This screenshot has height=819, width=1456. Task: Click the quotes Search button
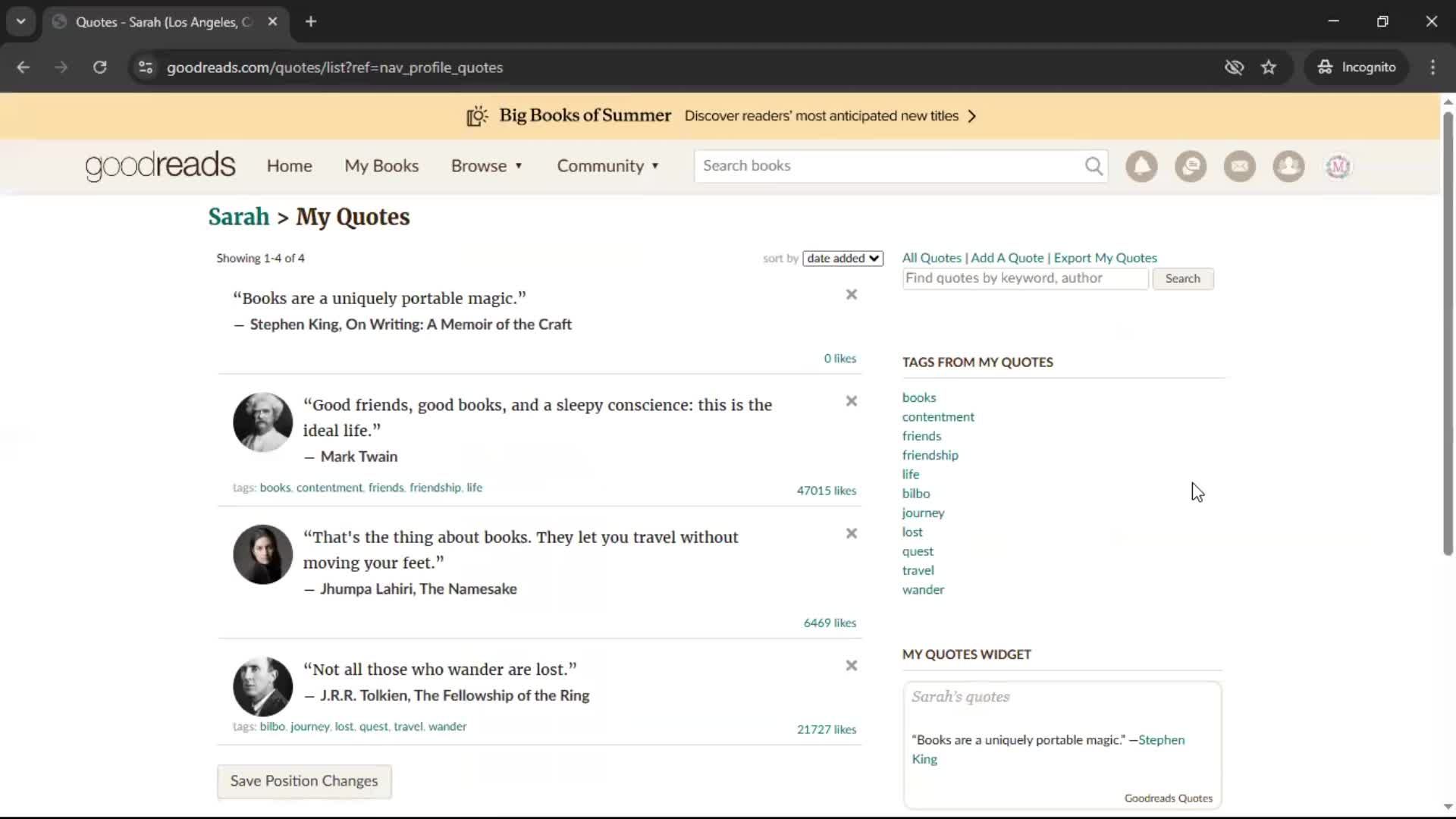pyautogui.click(x=1182, y=278)
